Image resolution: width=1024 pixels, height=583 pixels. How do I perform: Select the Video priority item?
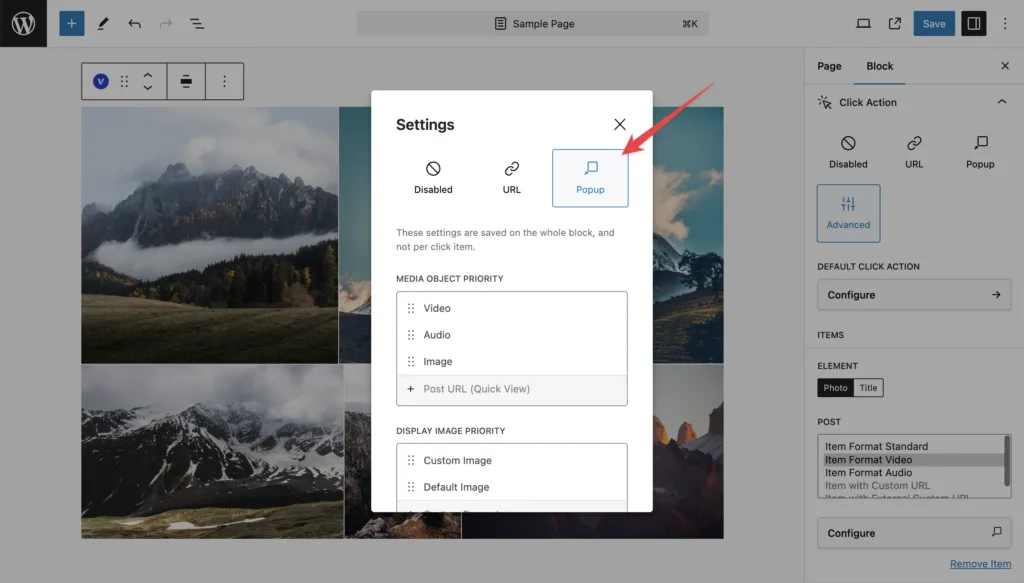point(511,308)
